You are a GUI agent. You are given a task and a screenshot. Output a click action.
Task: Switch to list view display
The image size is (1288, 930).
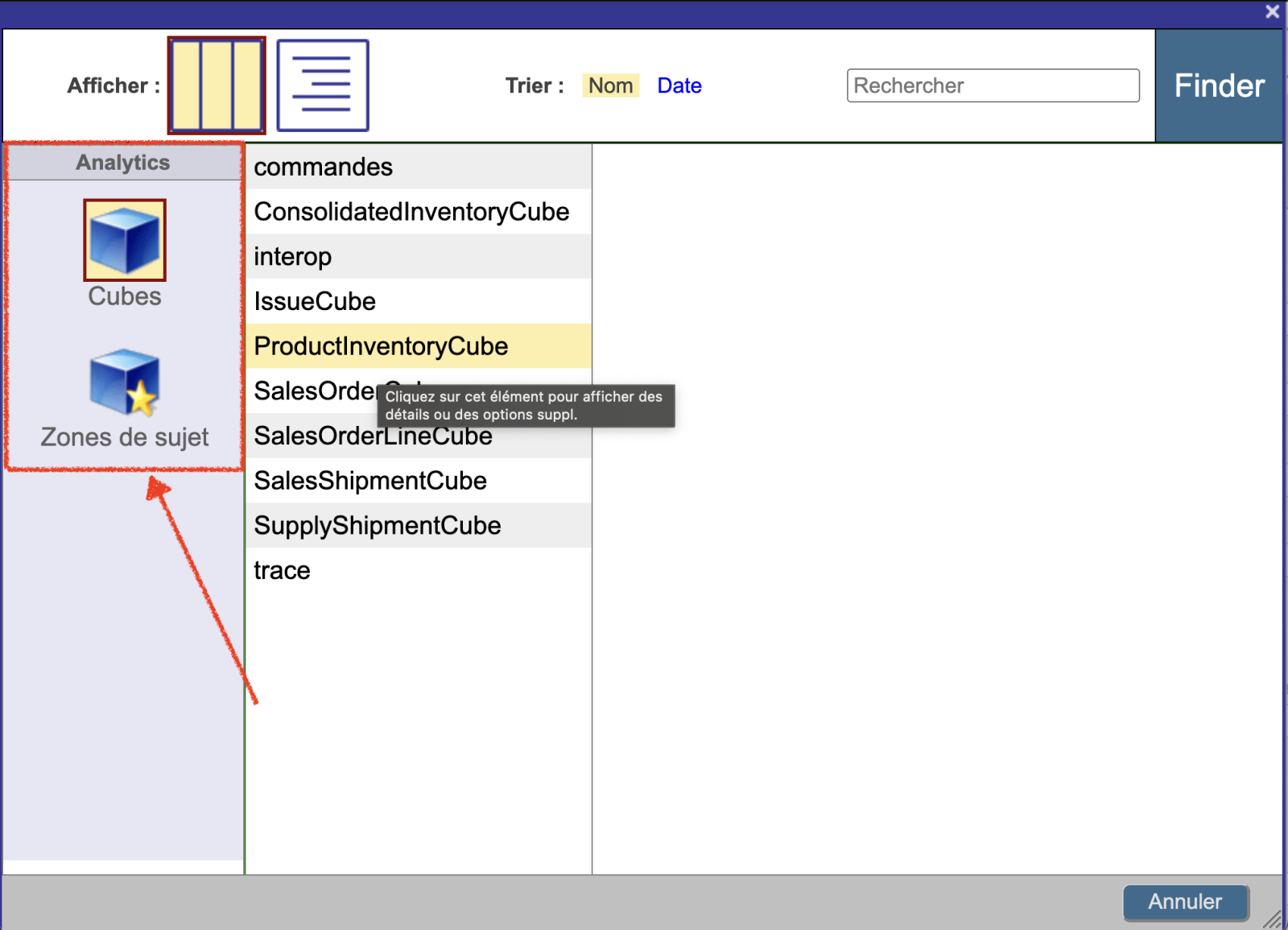(322, 85)
